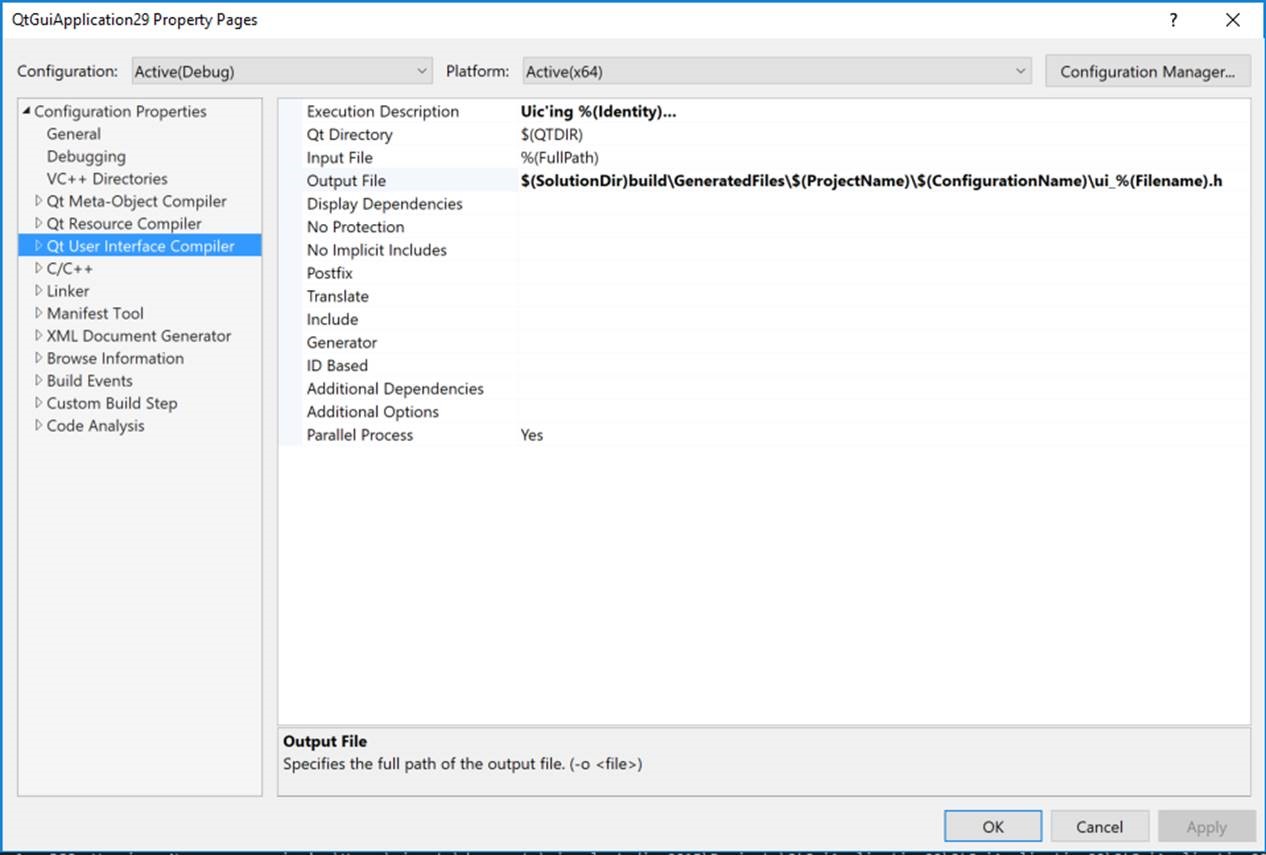The height and width of the screenshot is (855, 1266).
Task: Expand the C/C++ tree node arrow
Action: click(x=39, y=268)
